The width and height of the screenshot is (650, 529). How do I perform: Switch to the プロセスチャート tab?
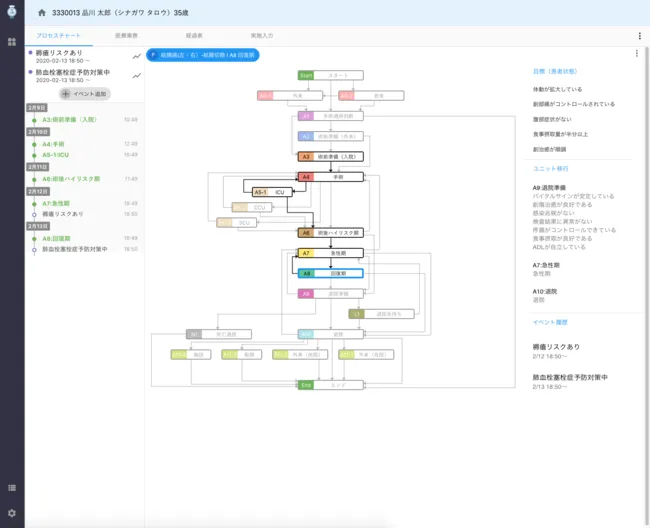point(58,36)
